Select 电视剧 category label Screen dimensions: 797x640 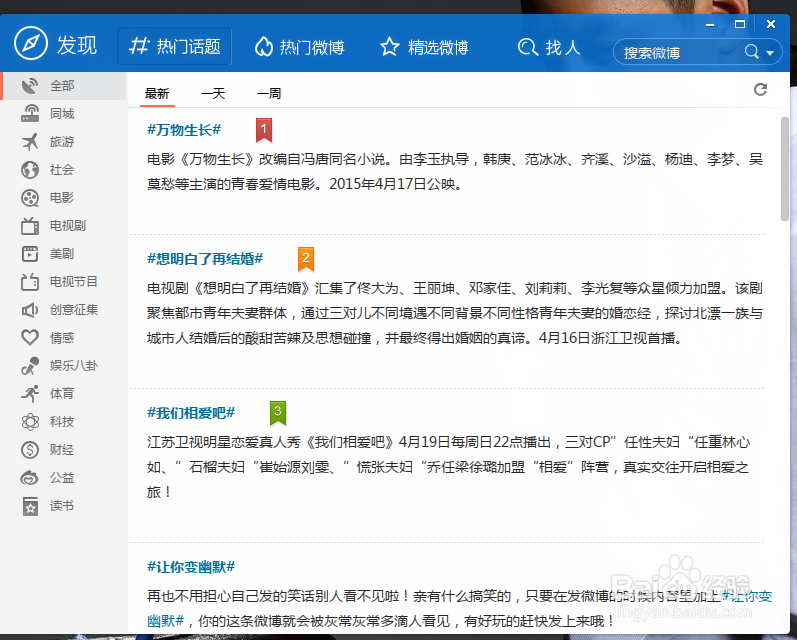pos(68,225)
